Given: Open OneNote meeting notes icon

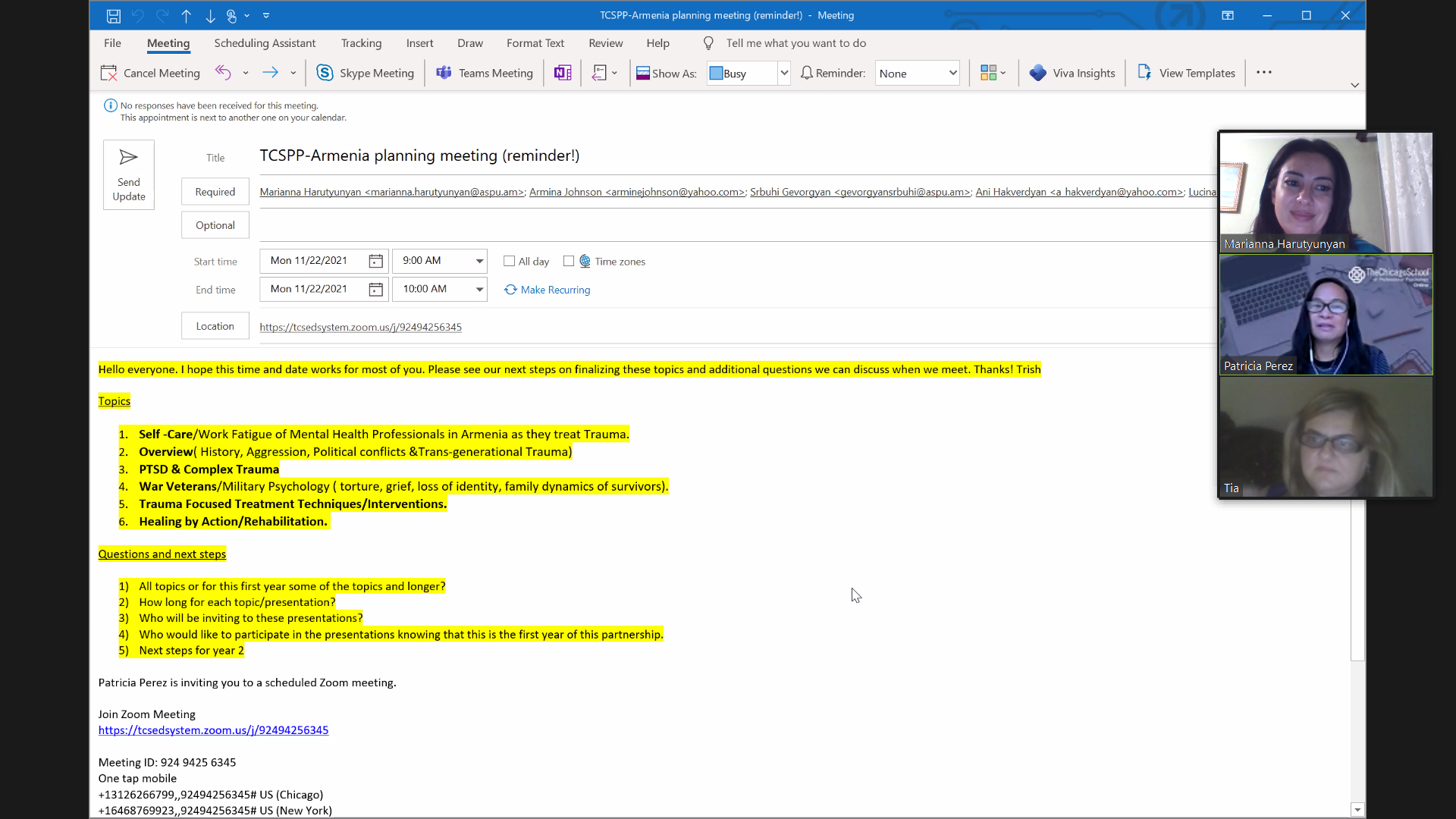Looking at the screenshot, I should (563, 73).
